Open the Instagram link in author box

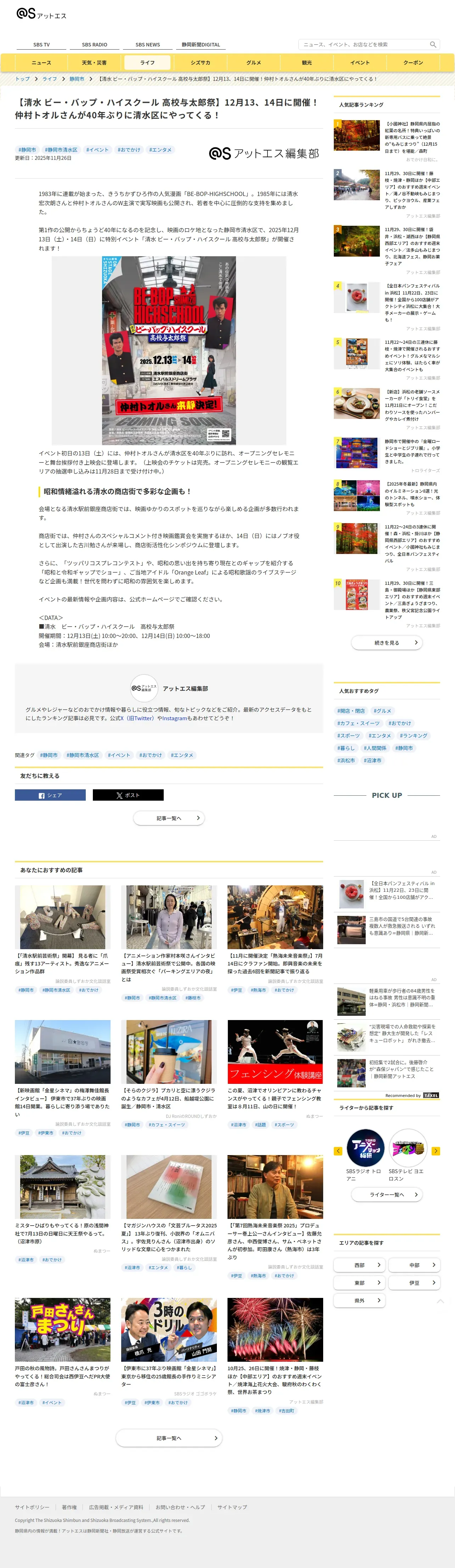(174, 718)
